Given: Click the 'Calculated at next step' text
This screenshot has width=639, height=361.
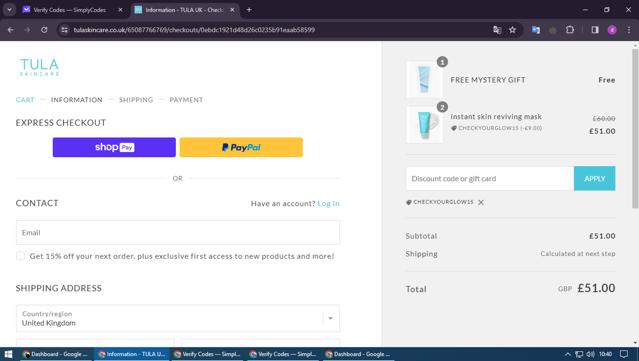Looking at the screenshot, I should [x=578, y=253].
